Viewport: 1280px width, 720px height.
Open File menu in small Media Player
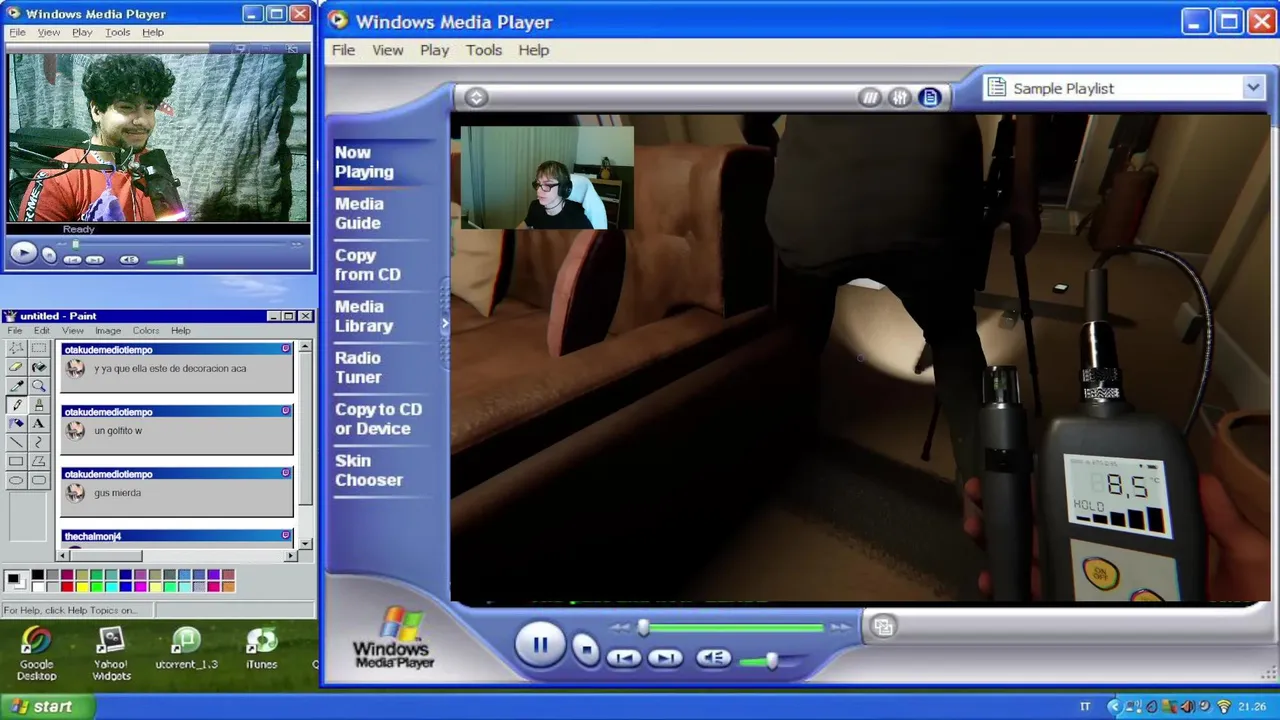tap(17, 32)
